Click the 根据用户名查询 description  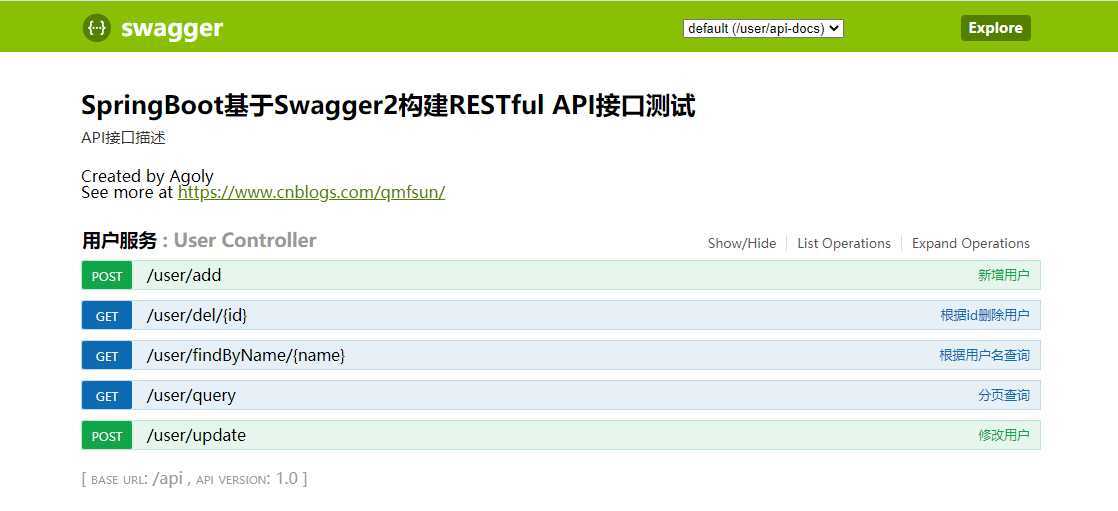tap(984, 356)
